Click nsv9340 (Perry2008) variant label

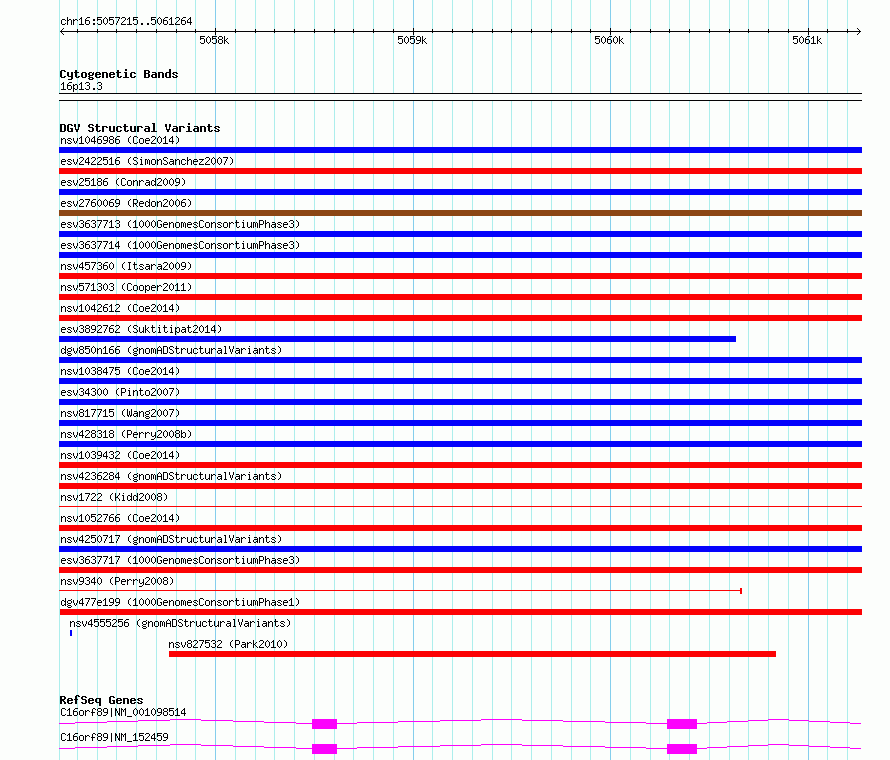pyautogui.click(x=117, y=581)
